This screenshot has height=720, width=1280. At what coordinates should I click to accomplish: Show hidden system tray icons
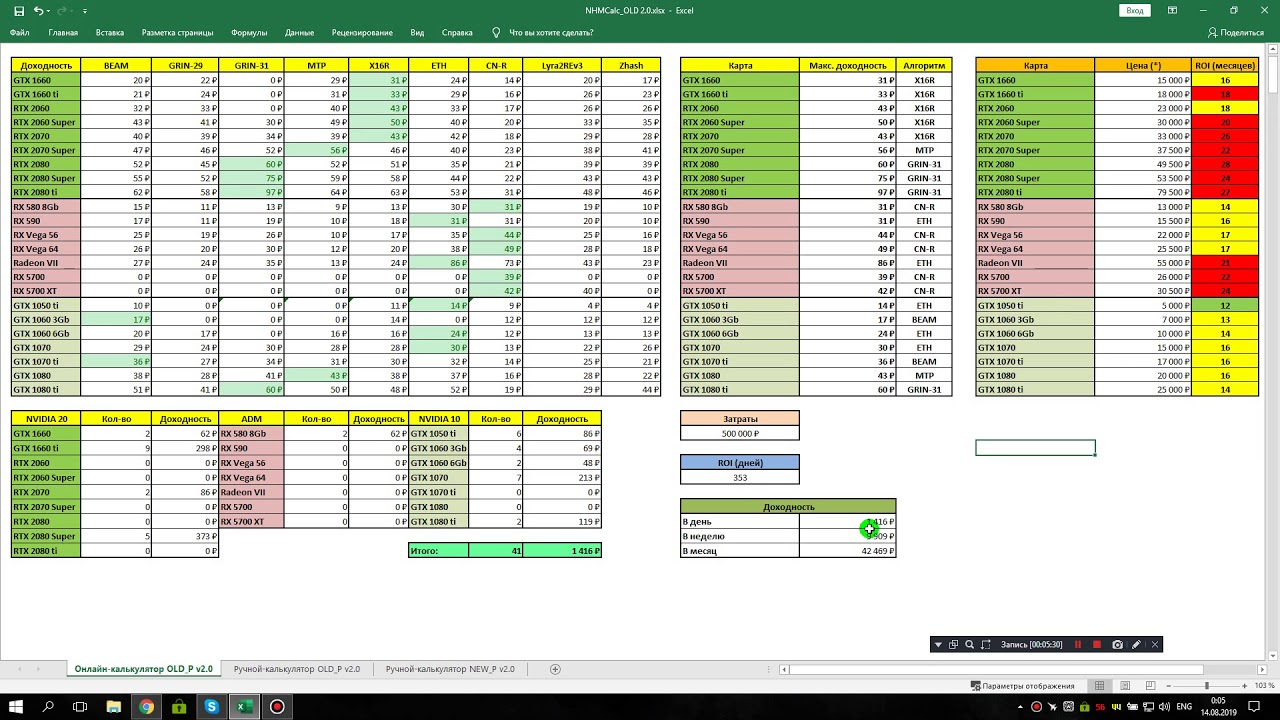1020,707
